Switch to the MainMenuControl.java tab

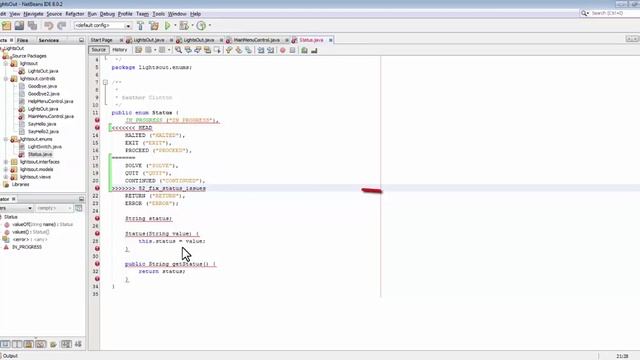256,40
